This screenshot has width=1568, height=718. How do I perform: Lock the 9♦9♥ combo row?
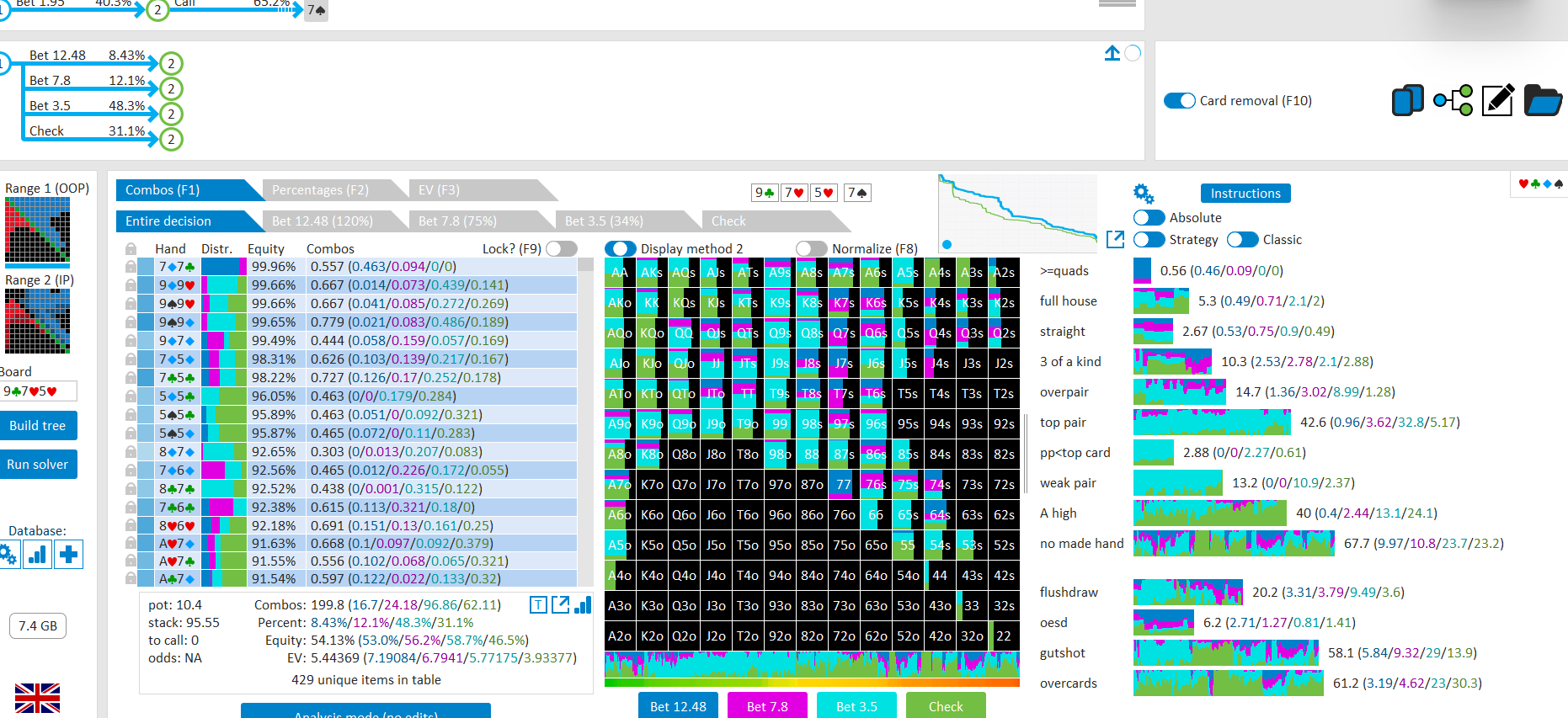coord(131,285)
